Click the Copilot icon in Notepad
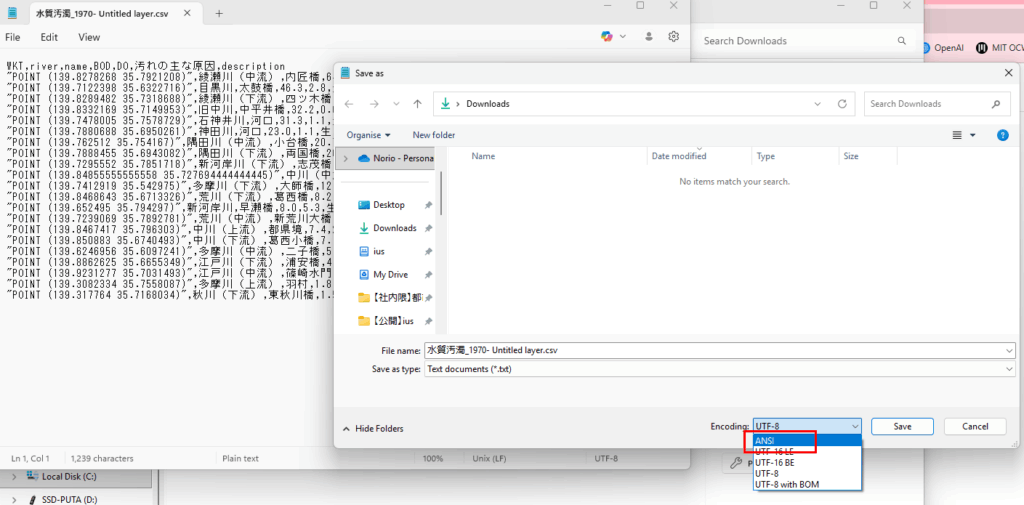This screenshot has width=1024, height=505. tap(607, 37)
